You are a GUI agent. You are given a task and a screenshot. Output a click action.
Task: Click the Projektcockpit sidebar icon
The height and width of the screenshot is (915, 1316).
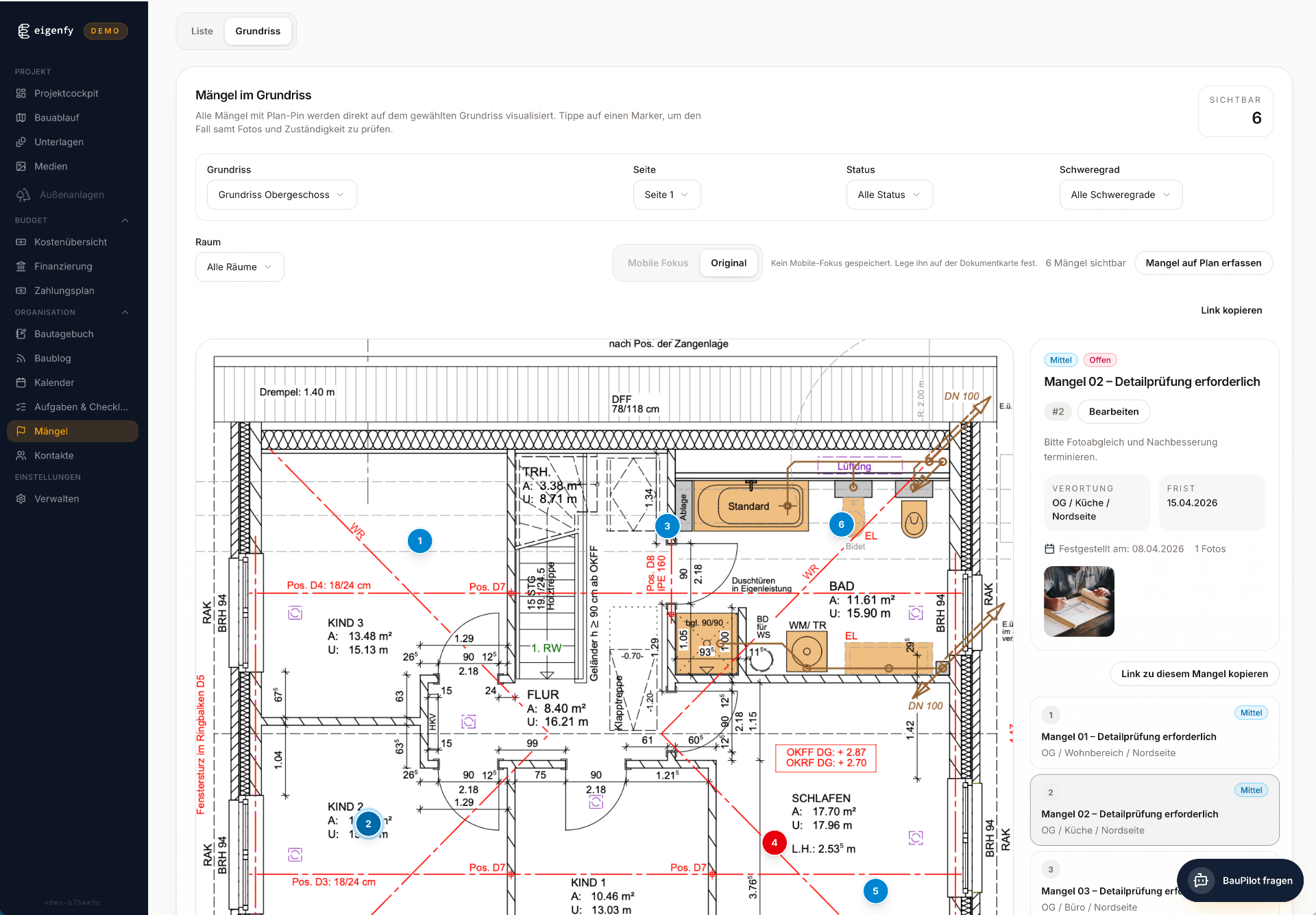tap(21, 93)
